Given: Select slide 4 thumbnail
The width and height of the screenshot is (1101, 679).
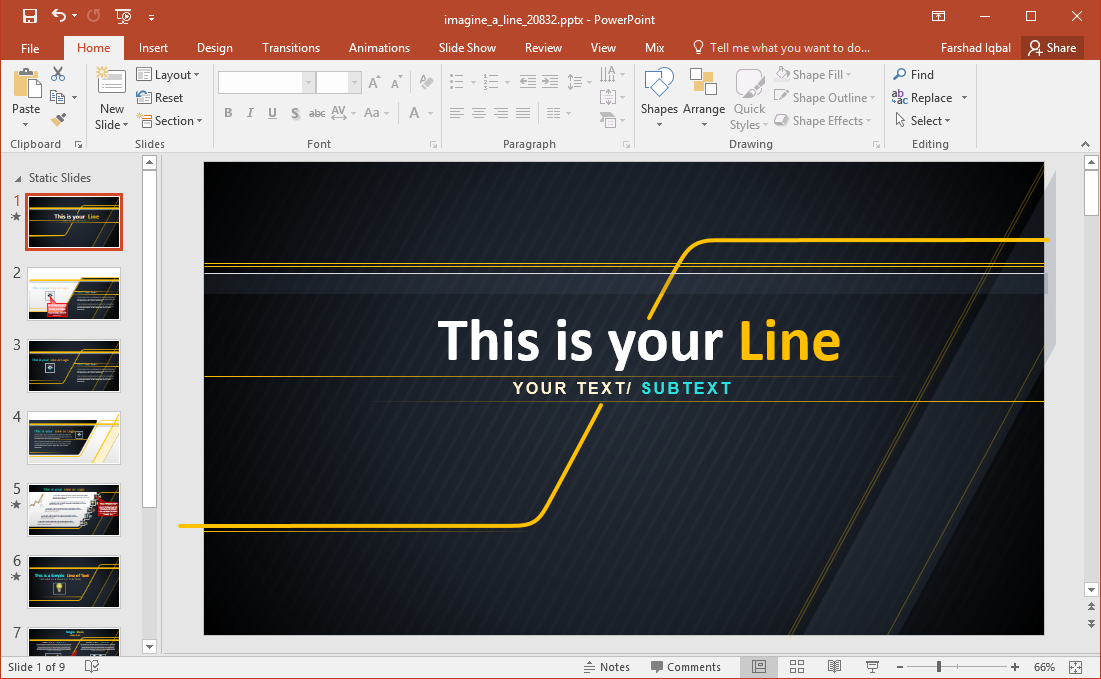Looking at the screenshot, I should pos(74,438).
